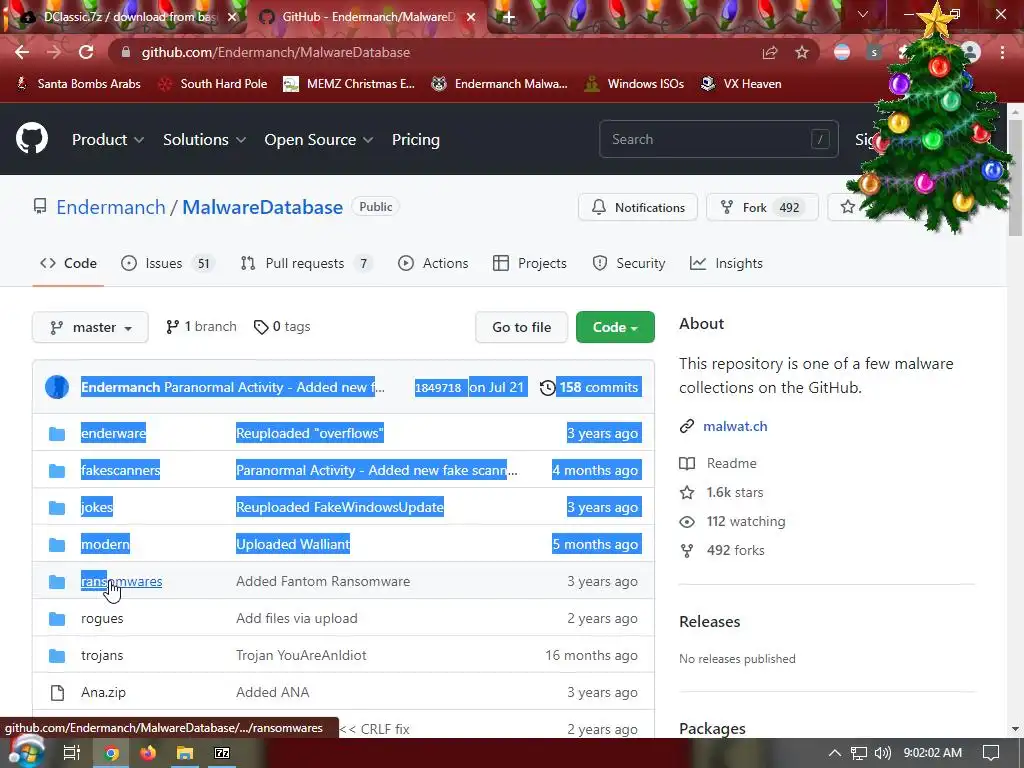Open the 'Trojan YouAreAnIdiot' commit message
The height and width of the screenshot is (768, 1024).
[x=301, y=655]
